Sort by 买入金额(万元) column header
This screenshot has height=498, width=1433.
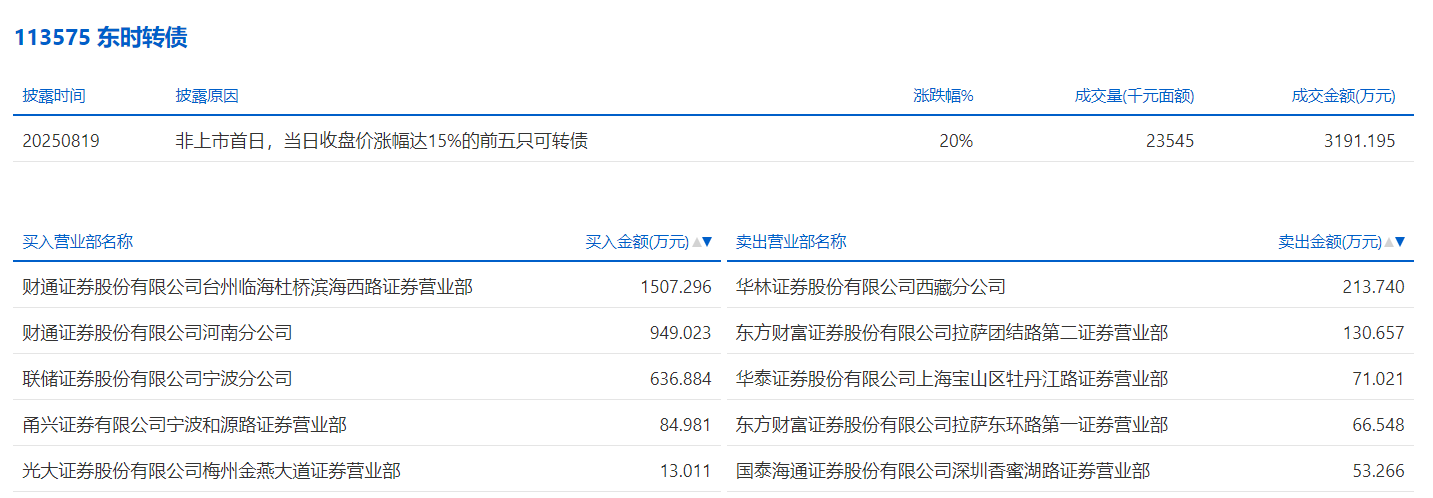(637, 242)
